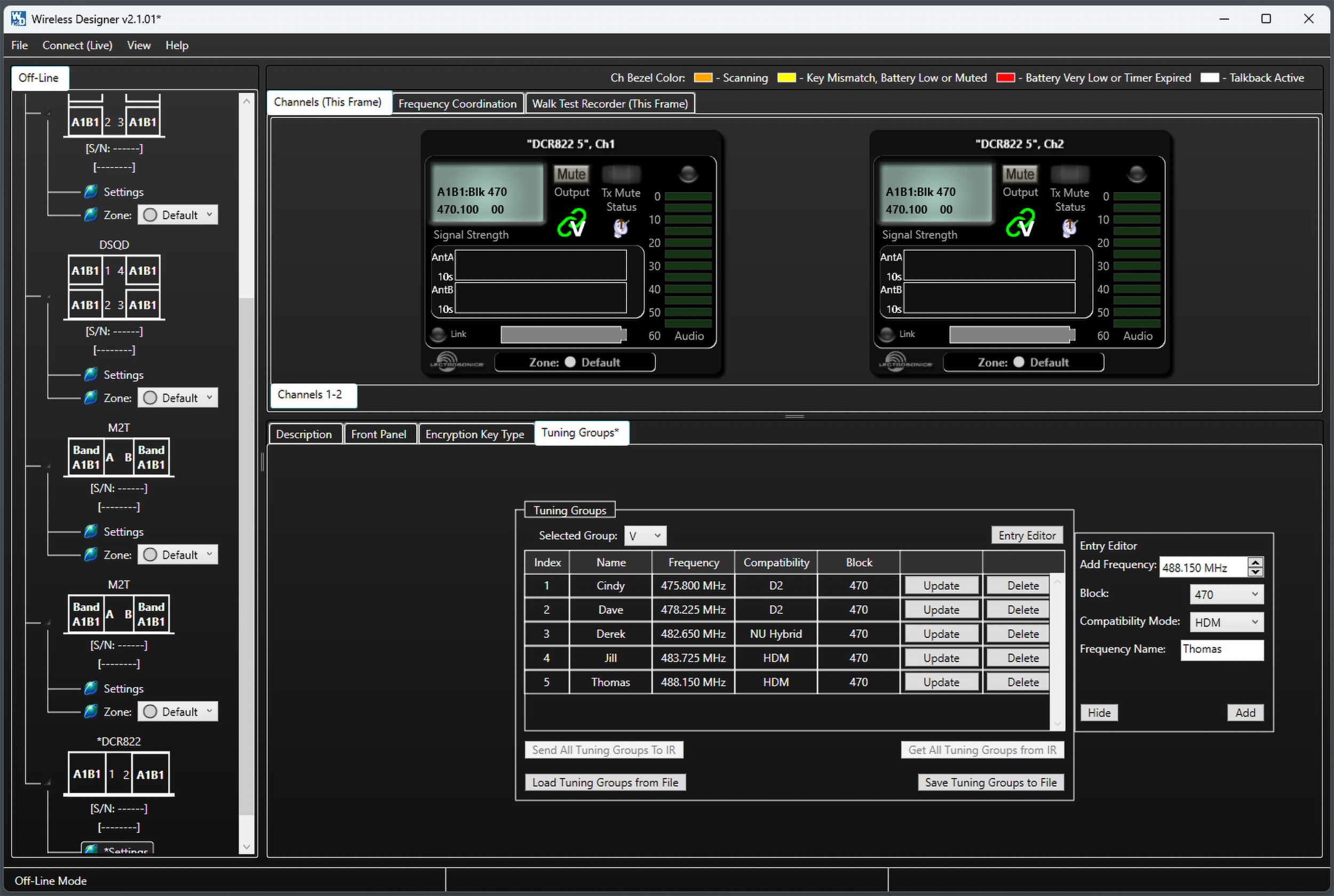
Task: Click the Frequency Name input field
Action: pos(1221,650)
